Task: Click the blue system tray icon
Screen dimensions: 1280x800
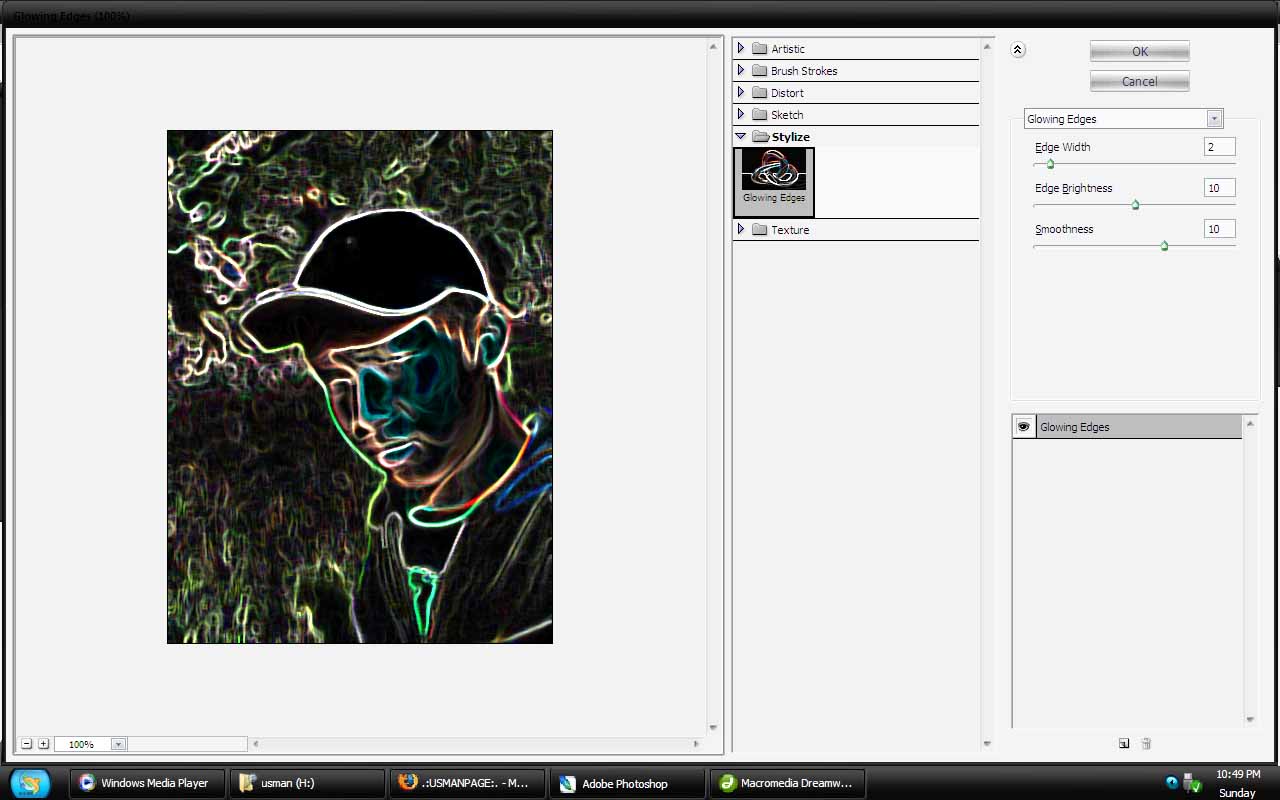Action: point(1172,783)
